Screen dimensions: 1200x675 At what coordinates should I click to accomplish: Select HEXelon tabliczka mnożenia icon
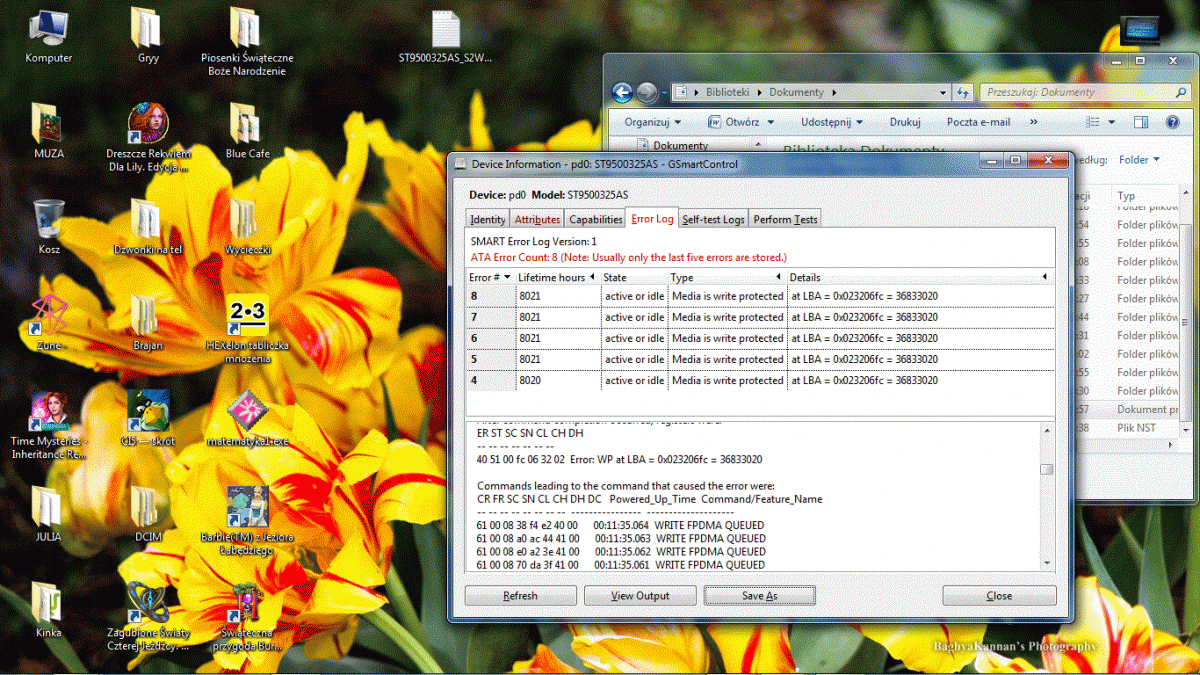pos(247,330)
